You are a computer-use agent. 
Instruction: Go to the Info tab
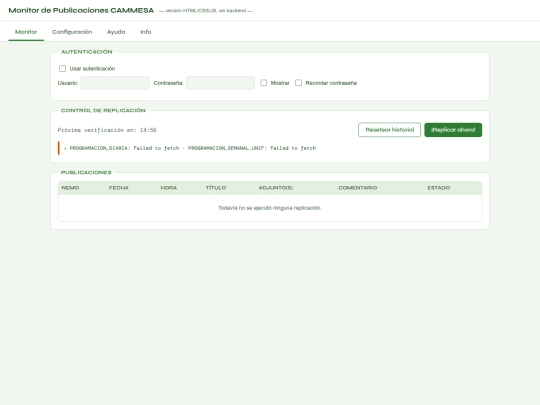point(146,32)
